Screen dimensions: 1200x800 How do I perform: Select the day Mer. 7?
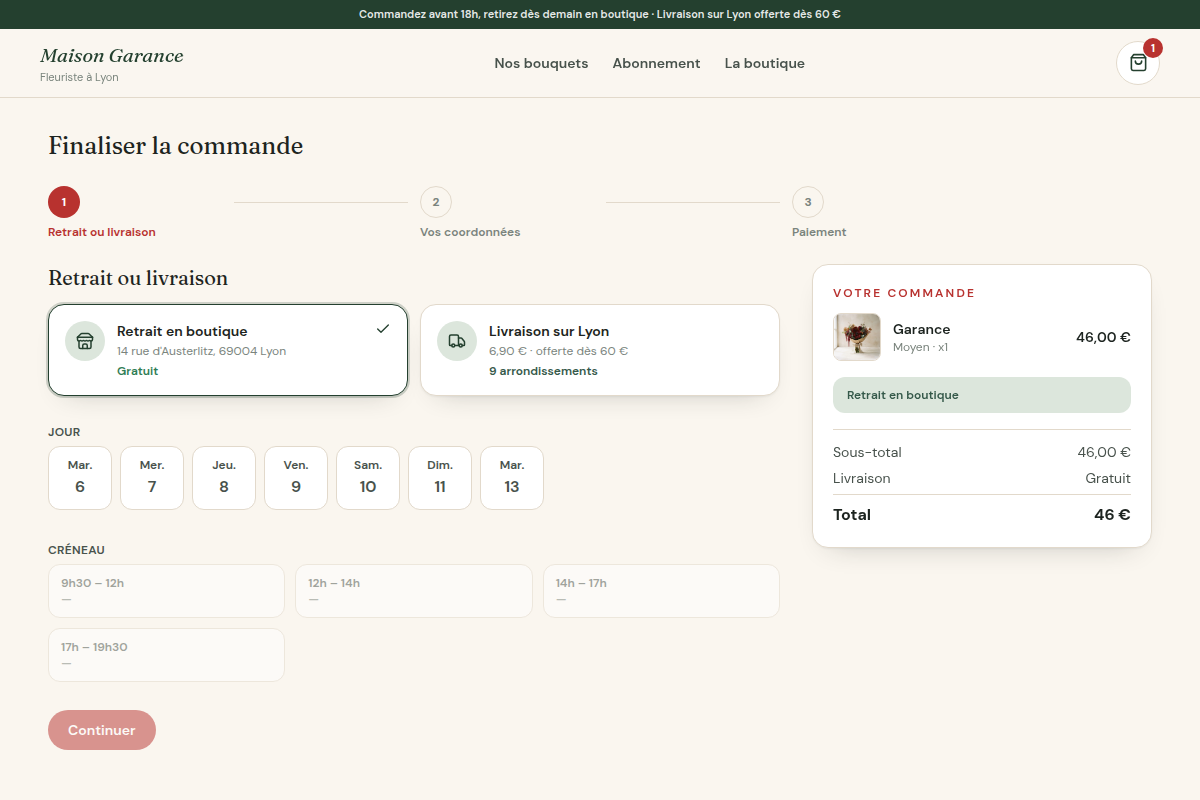152,478
